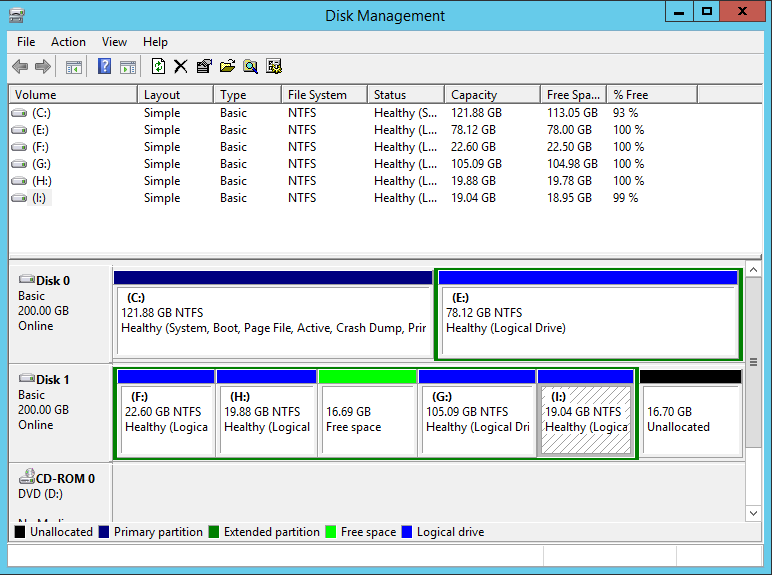
Task: Click the Delete X toolbar icon
Action: point(180,67)
